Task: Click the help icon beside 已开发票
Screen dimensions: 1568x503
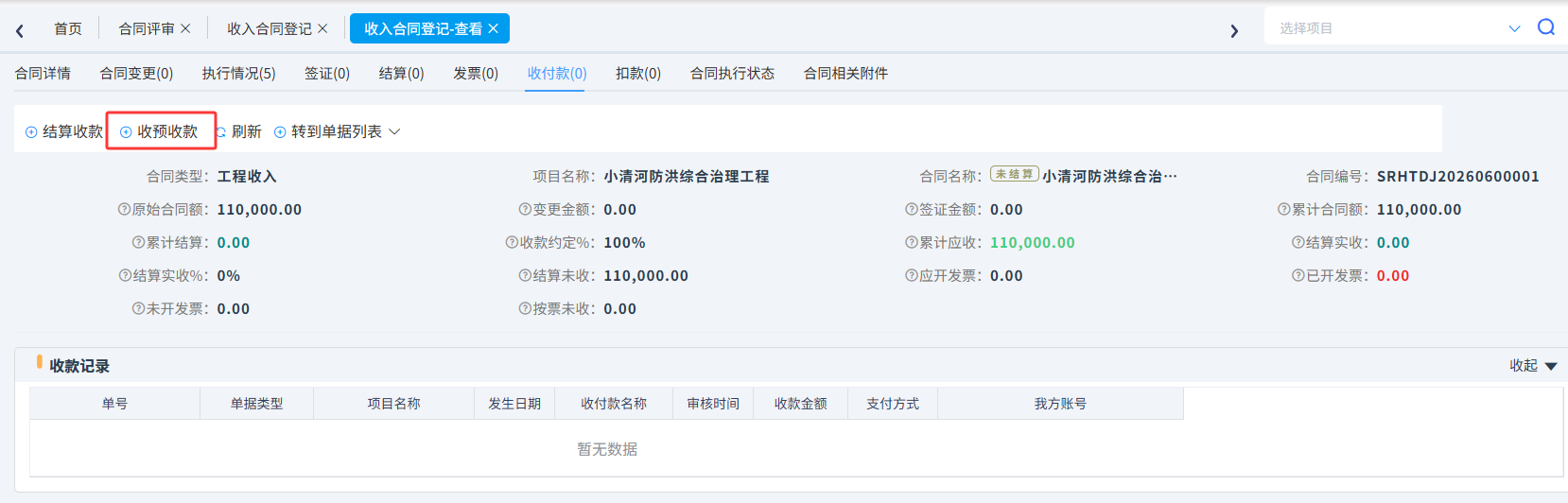Action: click(1298, 275)
